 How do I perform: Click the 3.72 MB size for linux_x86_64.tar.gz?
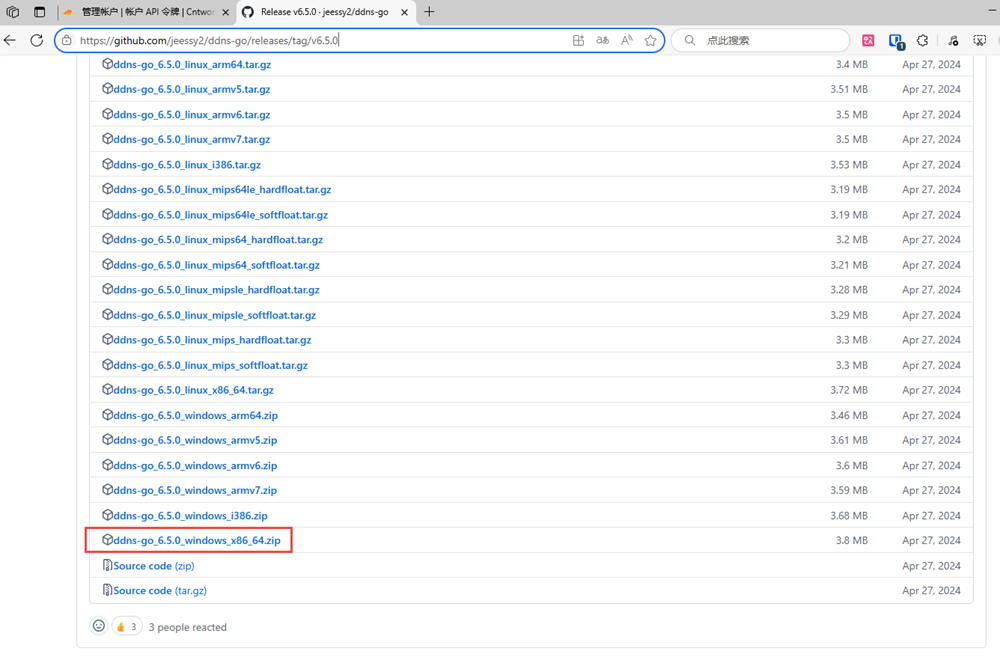849,390
